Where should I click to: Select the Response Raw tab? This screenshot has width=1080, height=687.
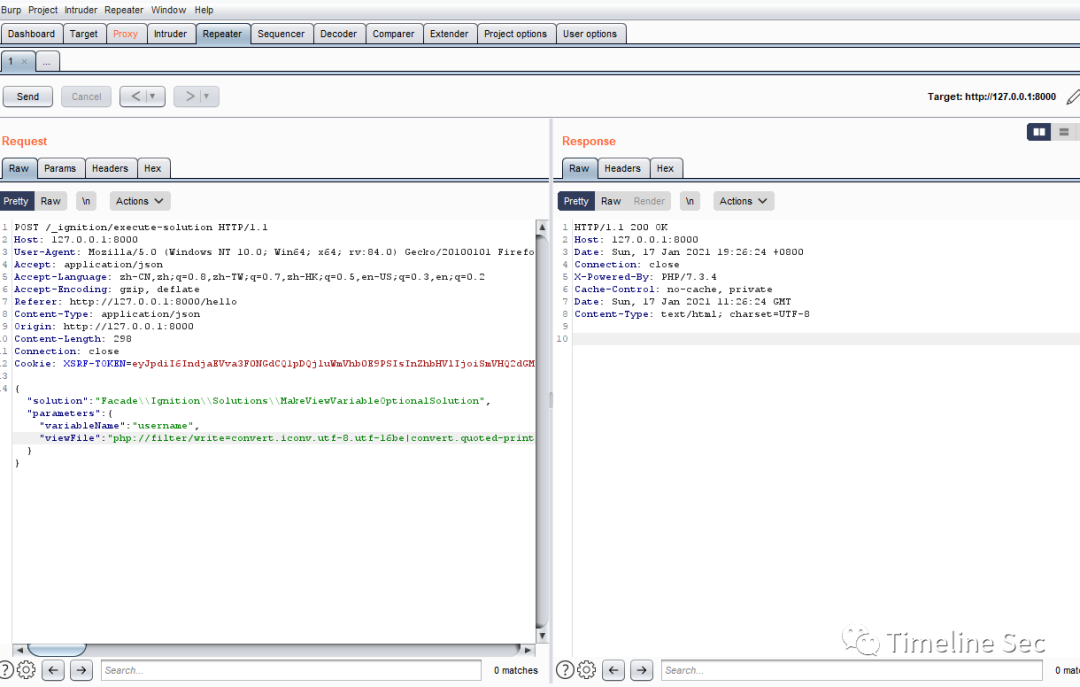point(579,168)
